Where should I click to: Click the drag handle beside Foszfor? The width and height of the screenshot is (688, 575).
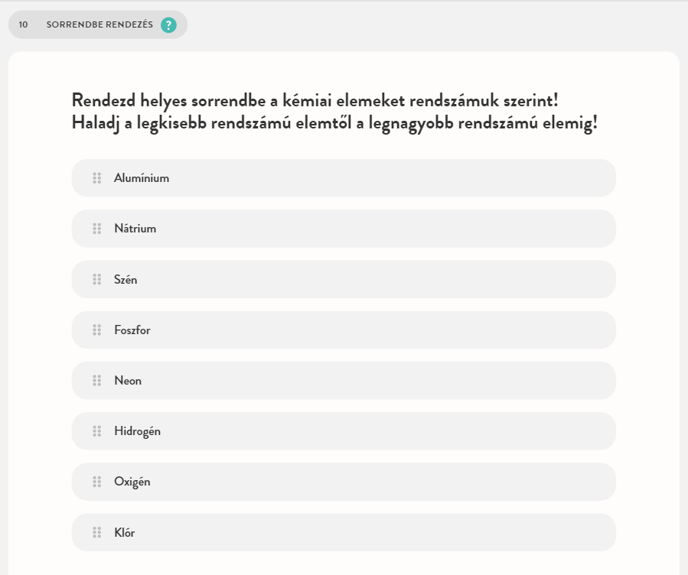(x=97, y=330)
